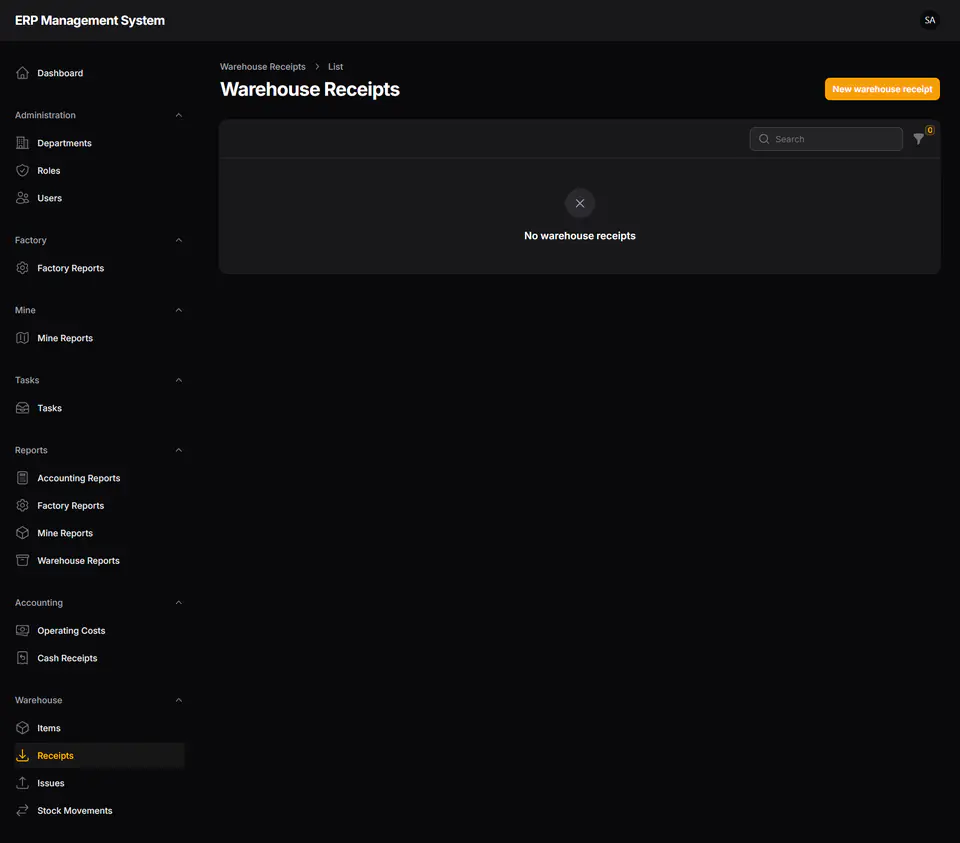
Task: Click the Cash Receipts document icon
Action: tap(23, 658)
